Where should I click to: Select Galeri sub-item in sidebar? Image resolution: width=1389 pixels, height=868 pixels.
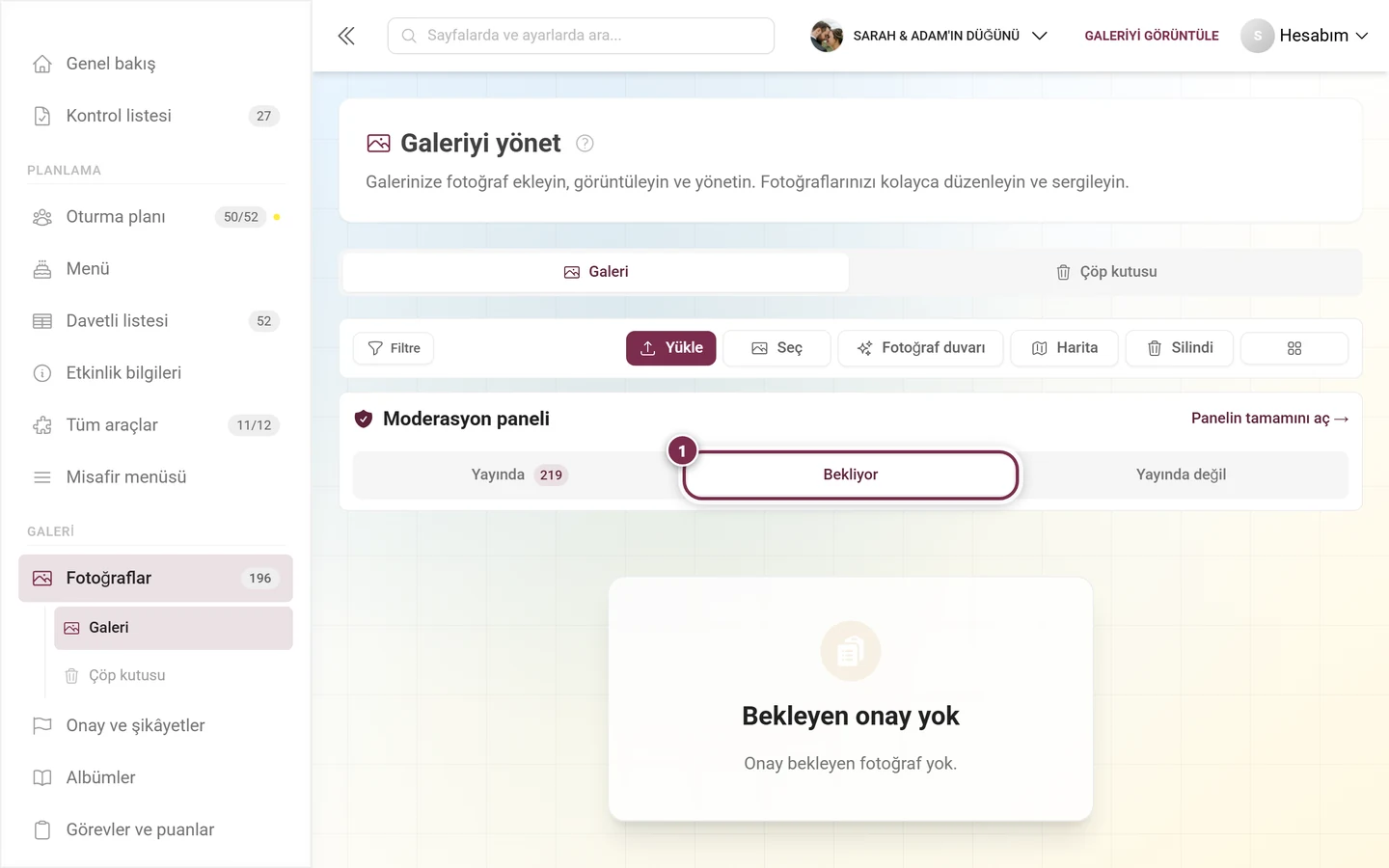click(x=174, y=628)
